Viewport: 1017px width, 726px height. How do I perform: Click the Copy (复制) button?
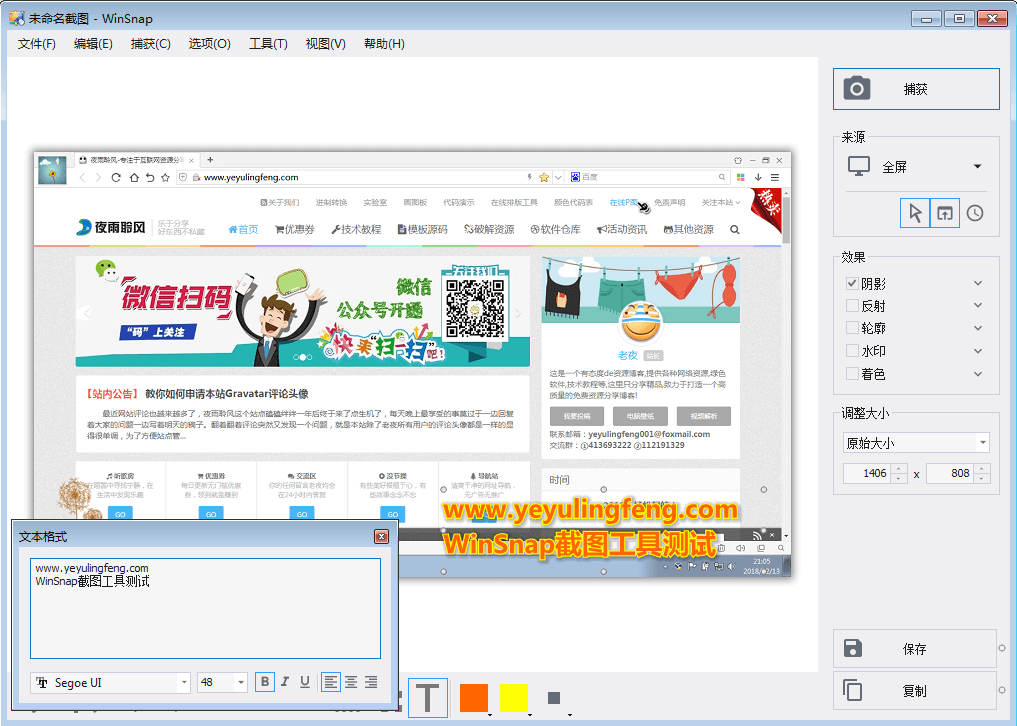(915, 690)
